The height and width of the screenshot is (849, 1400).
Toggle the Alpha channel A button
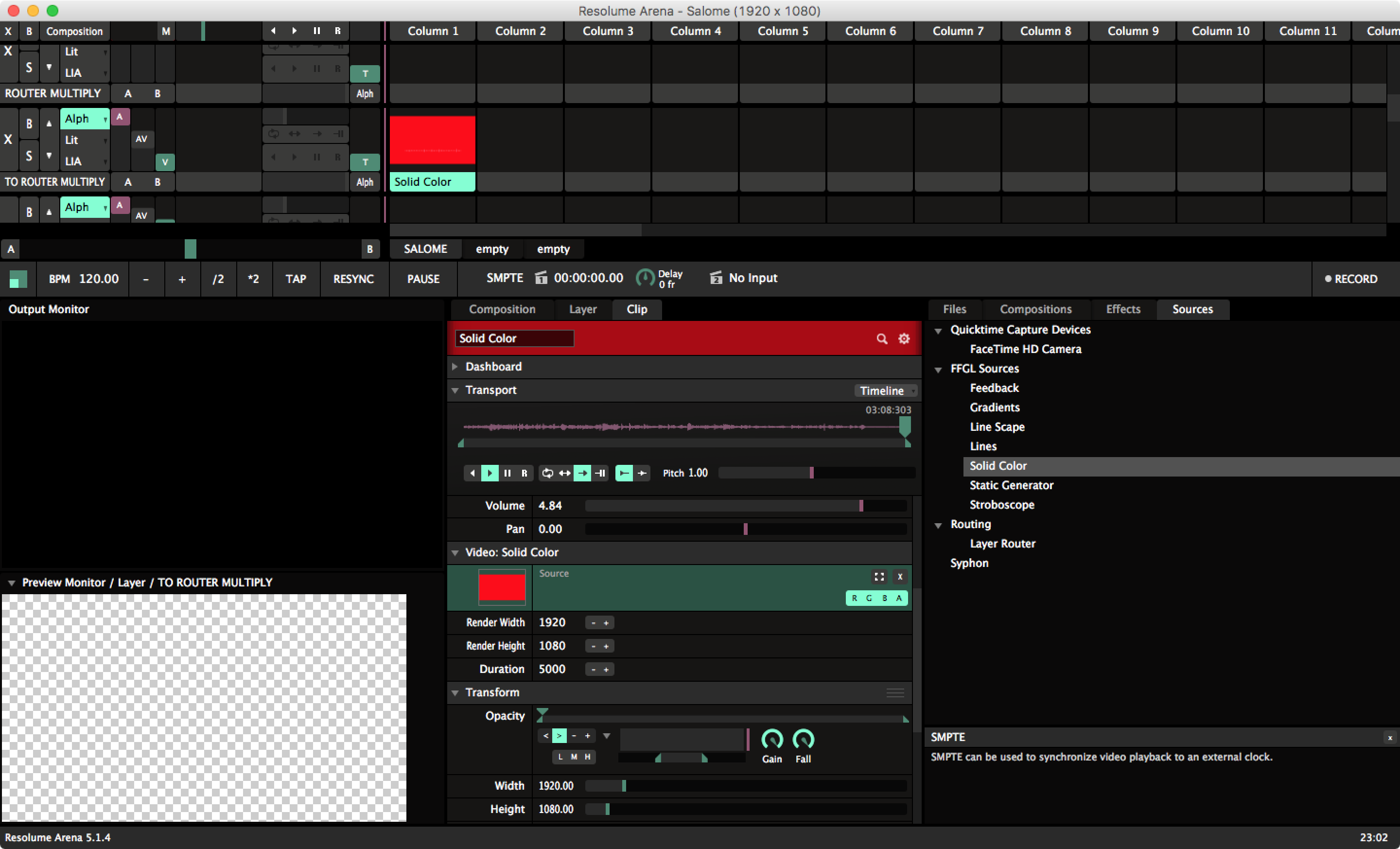pyautogui.click(x=899, y=598)
